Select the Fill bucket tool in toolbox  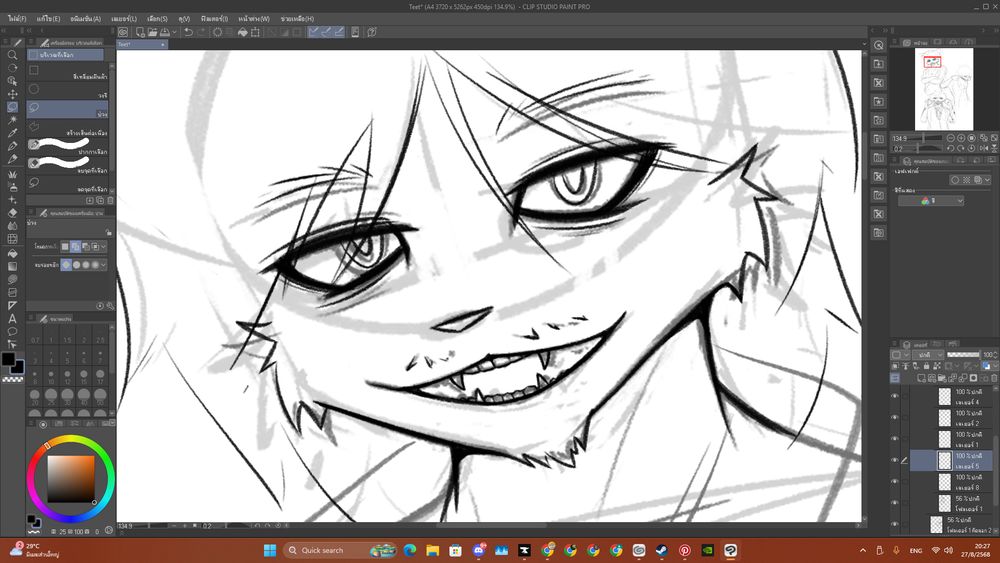[x=12, y=253]
